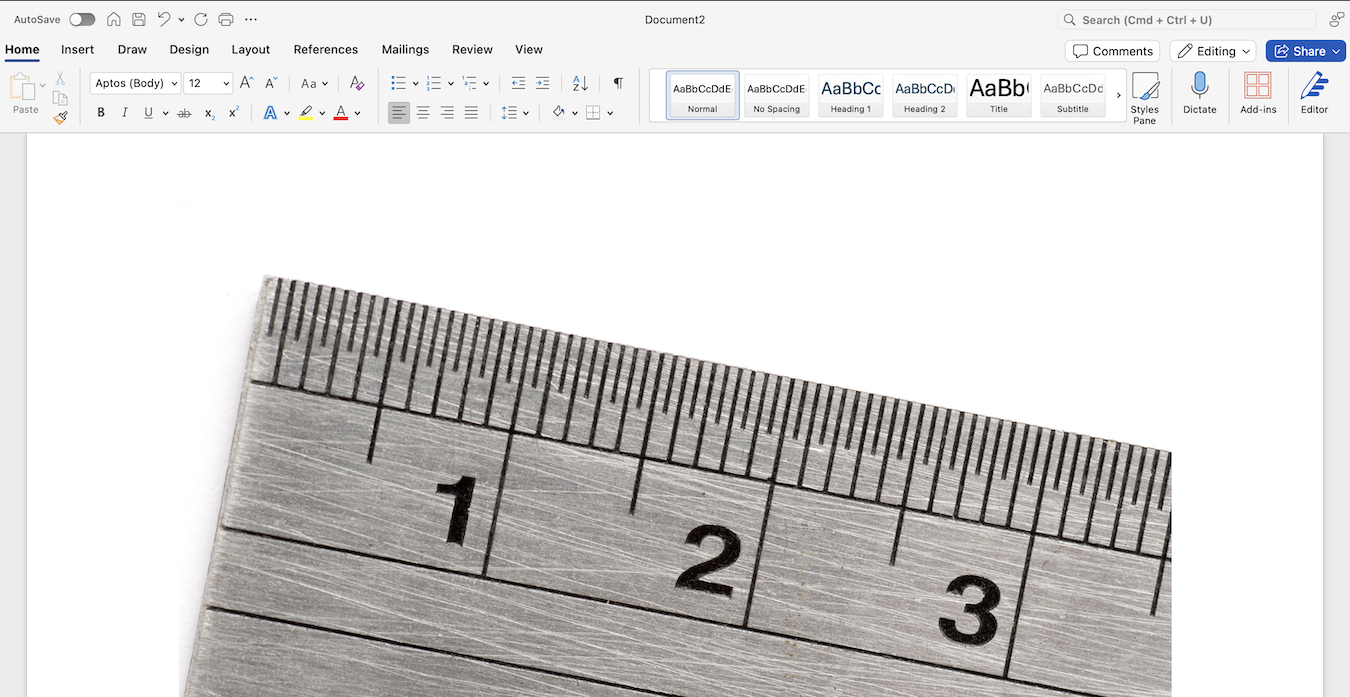Paste clipboard contents
Viewport: 1350px width, 697px height.
point(25,94)
